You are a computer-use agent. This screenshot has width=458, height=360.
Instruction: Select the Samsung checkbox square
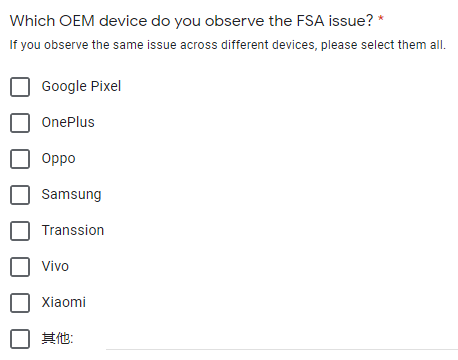pos(20,195)
